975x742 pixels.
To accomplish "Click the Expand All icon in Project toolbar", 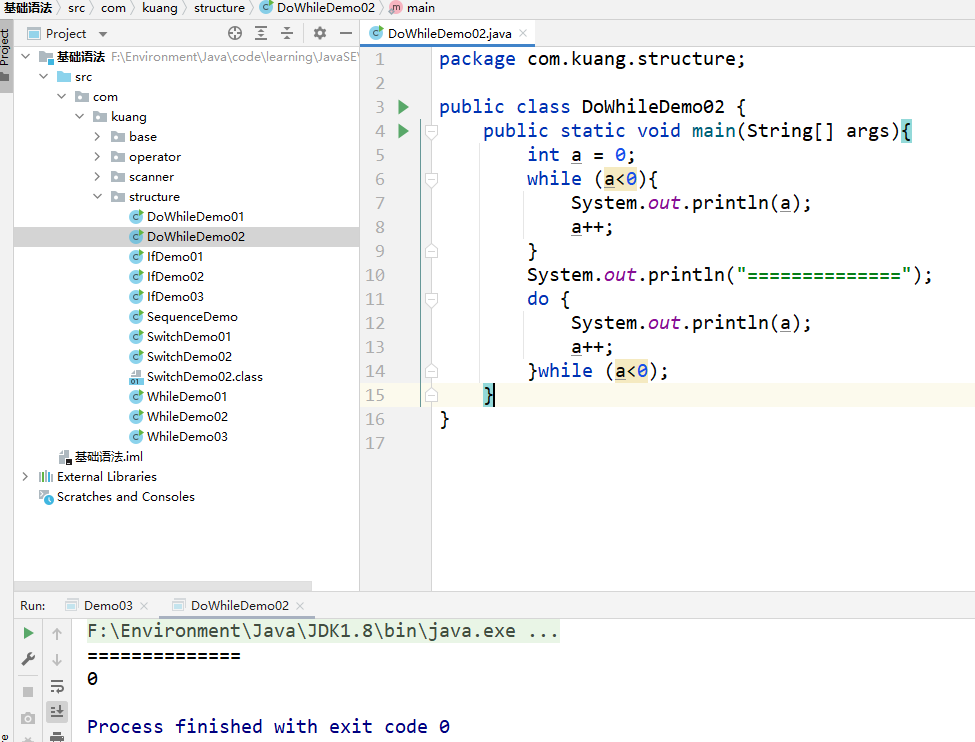I will point(261,33).
